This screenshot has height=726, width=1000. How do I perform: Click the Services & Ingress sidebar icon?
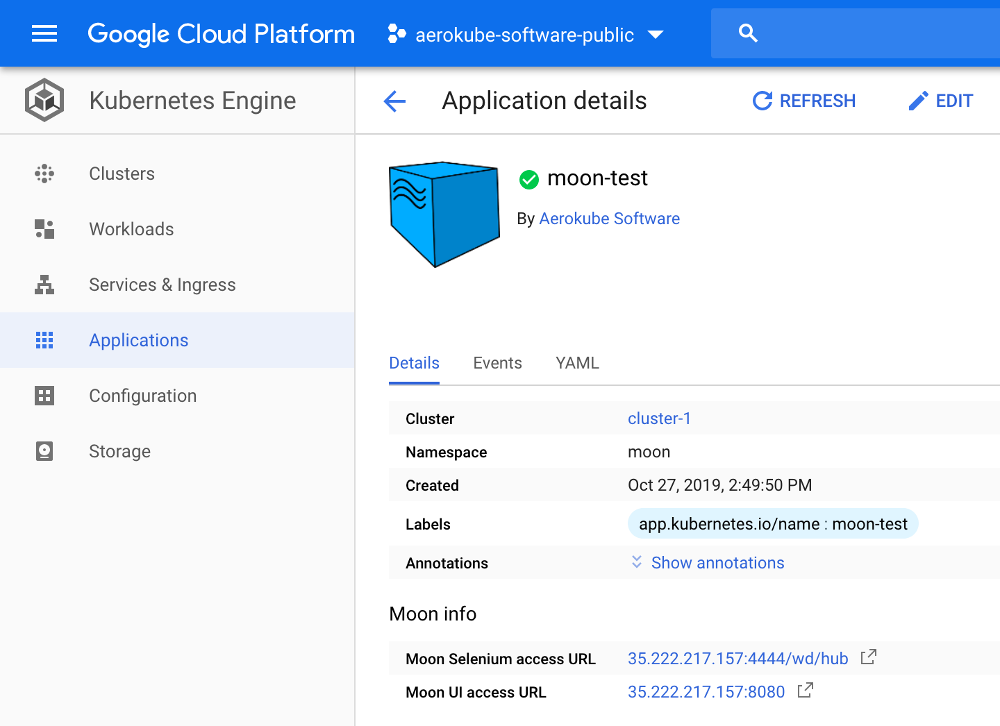(x=44, y=285)
